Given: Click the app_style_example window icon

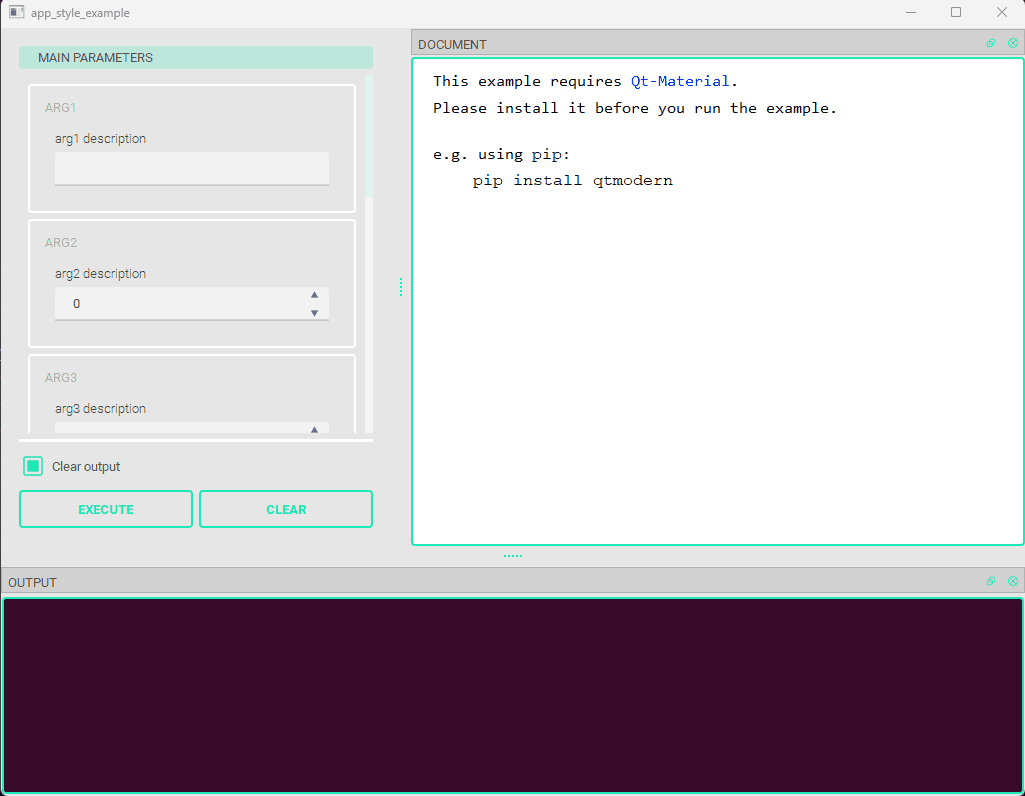Looking at the screenshot, I should pos(16,12).
